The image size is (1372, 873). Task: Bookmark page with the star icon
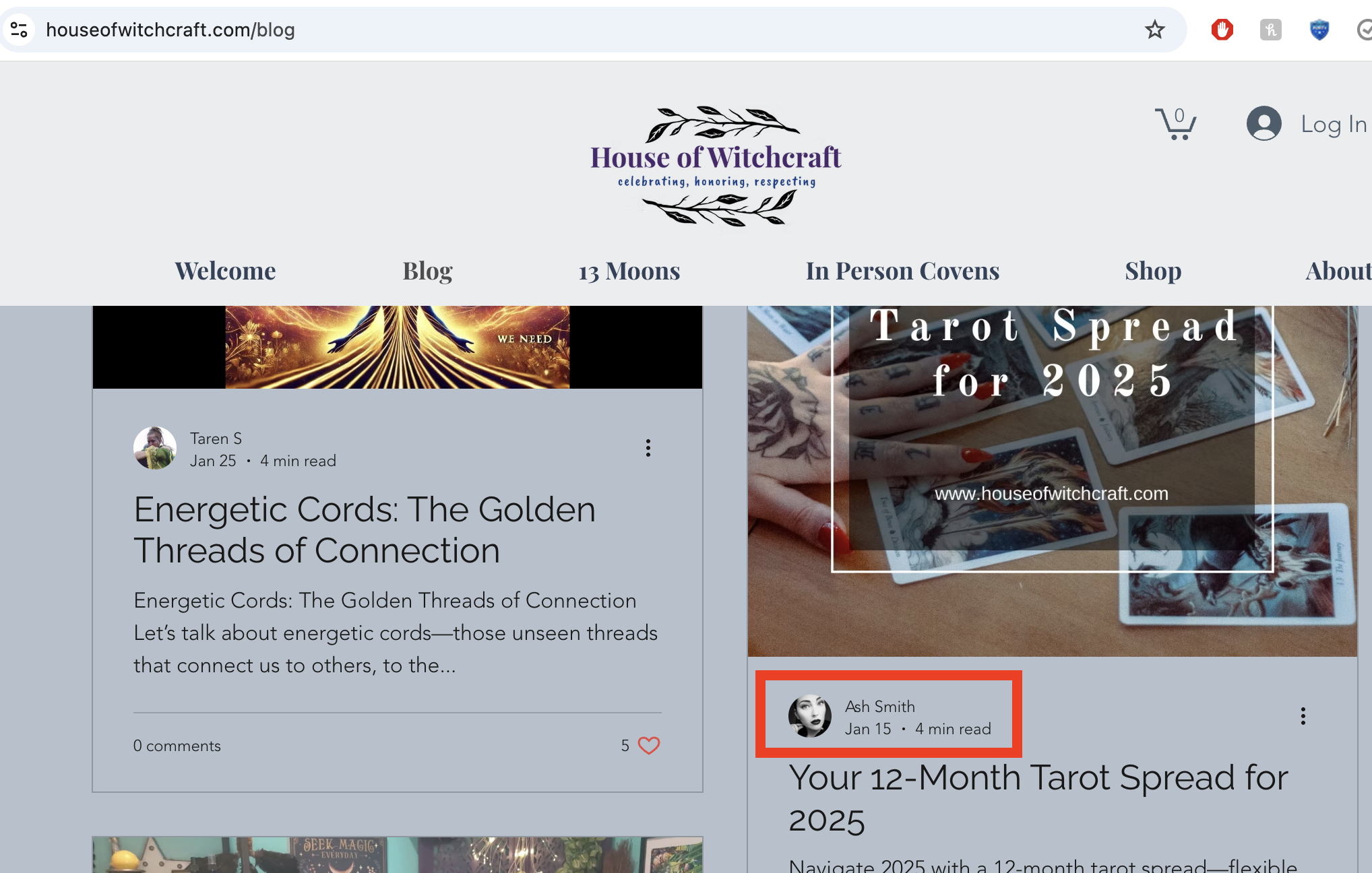(x=1154, y=30)
